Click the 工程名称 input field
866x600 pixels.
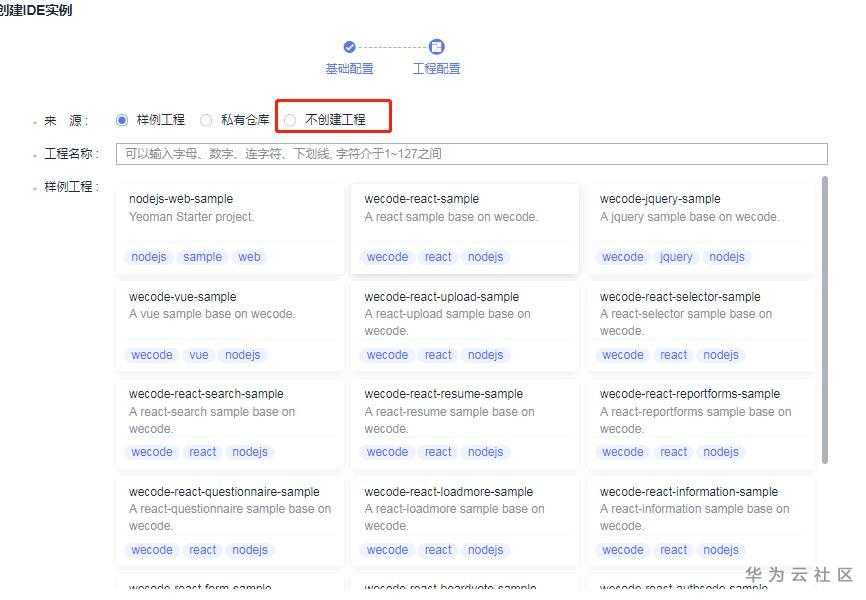click(472, 154)
